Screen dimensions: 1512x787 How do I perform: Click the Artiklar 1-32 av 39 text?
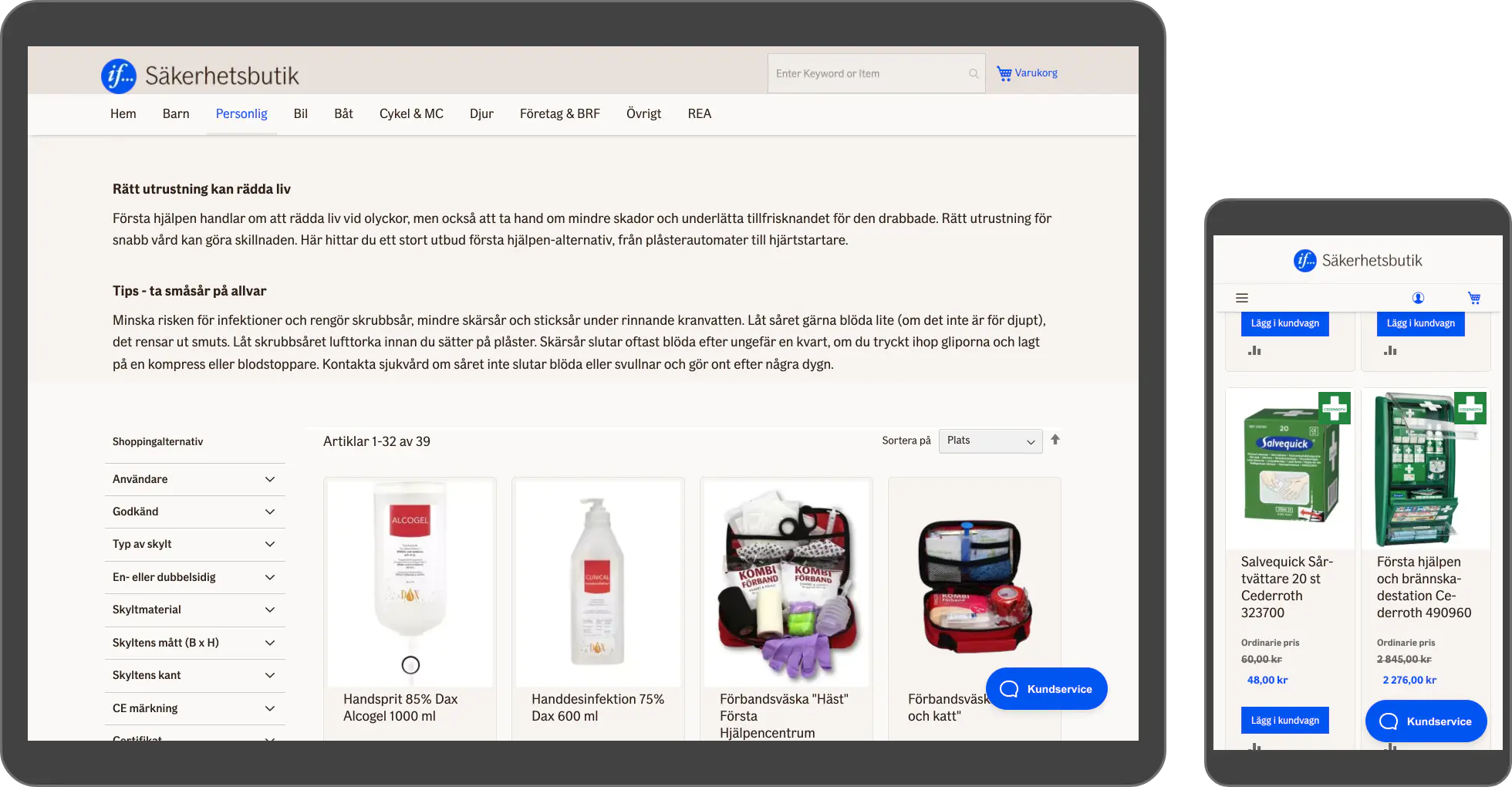tap(376, 441)
